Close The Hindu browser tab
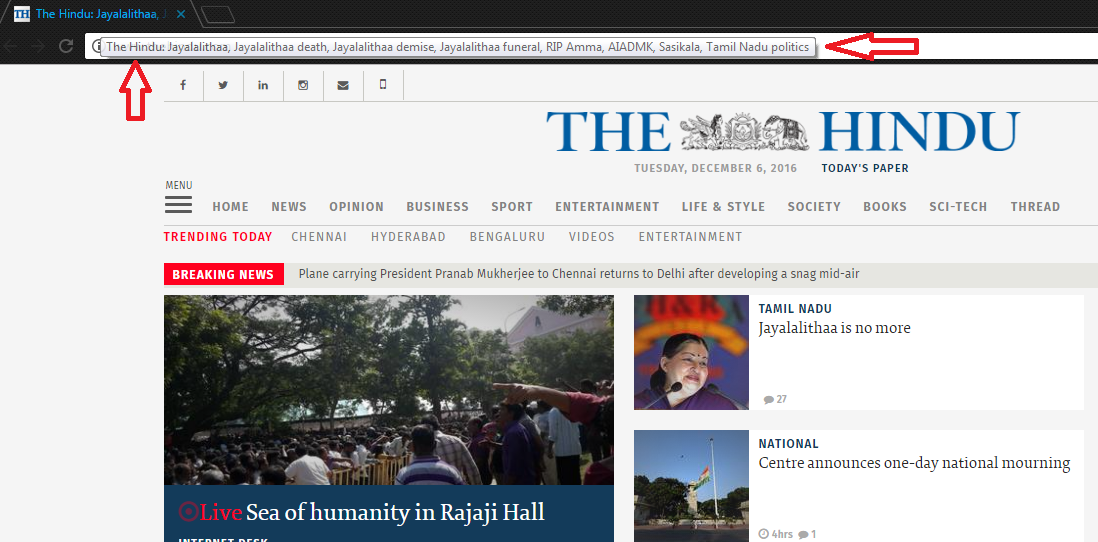This screenshot has height=542, width=1098. tap(181, 13)
